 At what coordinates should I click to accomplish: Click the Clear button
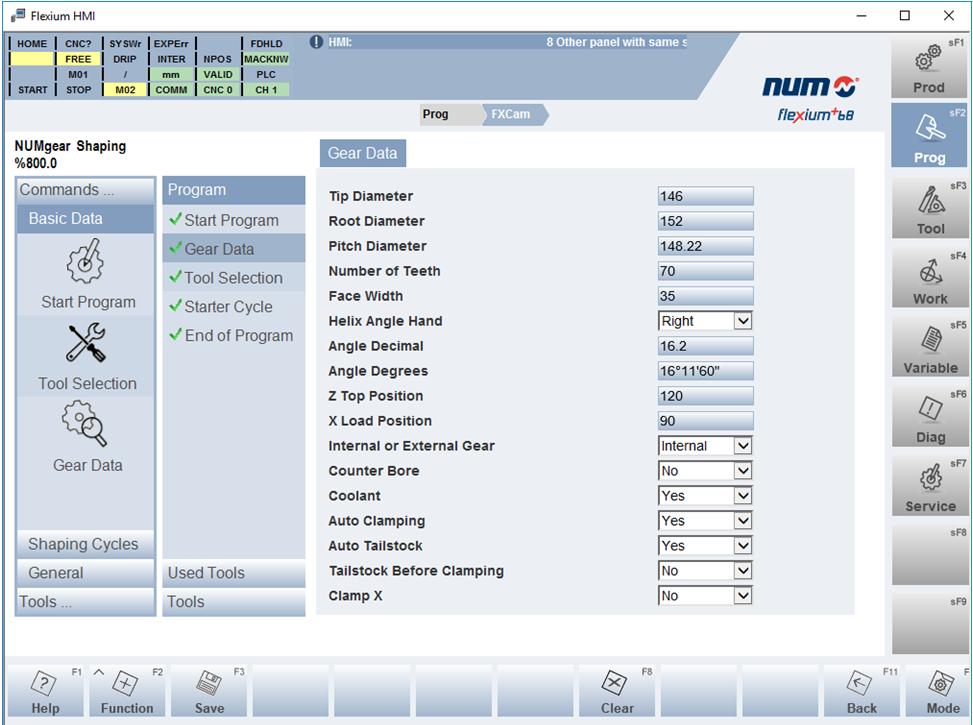(x=617, y=691)
